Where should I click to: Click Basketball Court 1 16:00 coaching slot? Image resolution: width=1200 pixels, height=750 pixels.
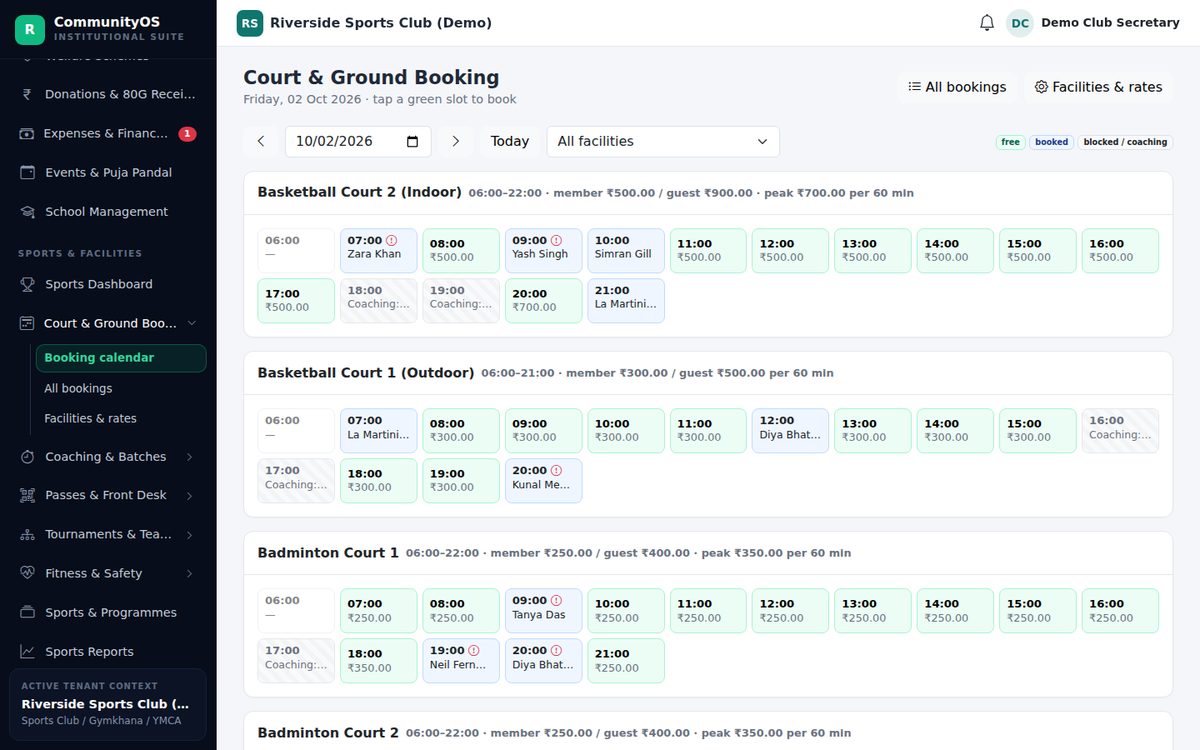[1120, 431]
